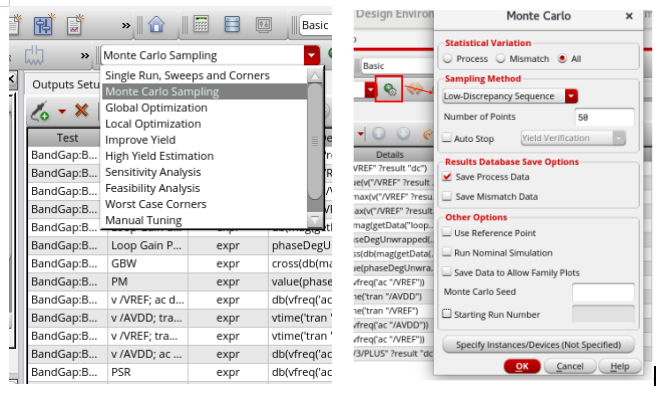
Task: Choose Monte Carlo Sampling in list
Action: click(x=204, y=92)
